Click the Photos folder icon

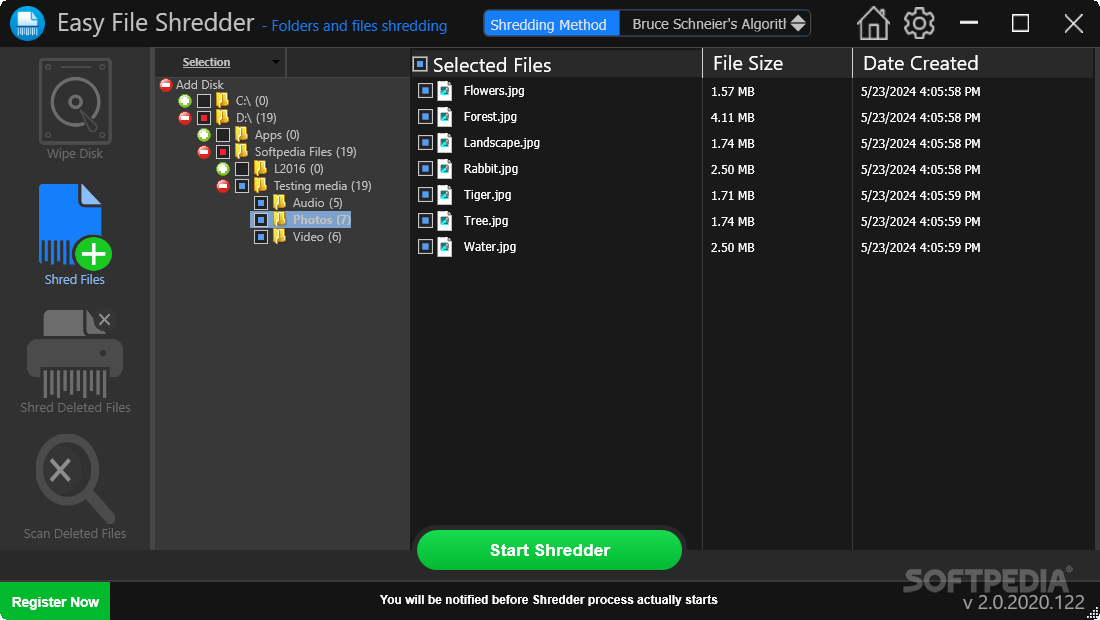tap(279, 220)
